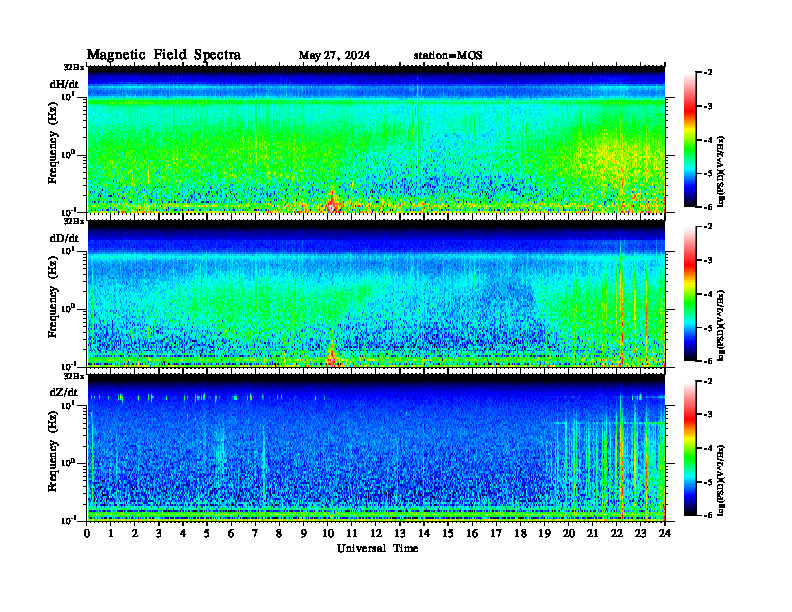Click the log PSD label beside dH/dt color scale

tap(721, 171)
